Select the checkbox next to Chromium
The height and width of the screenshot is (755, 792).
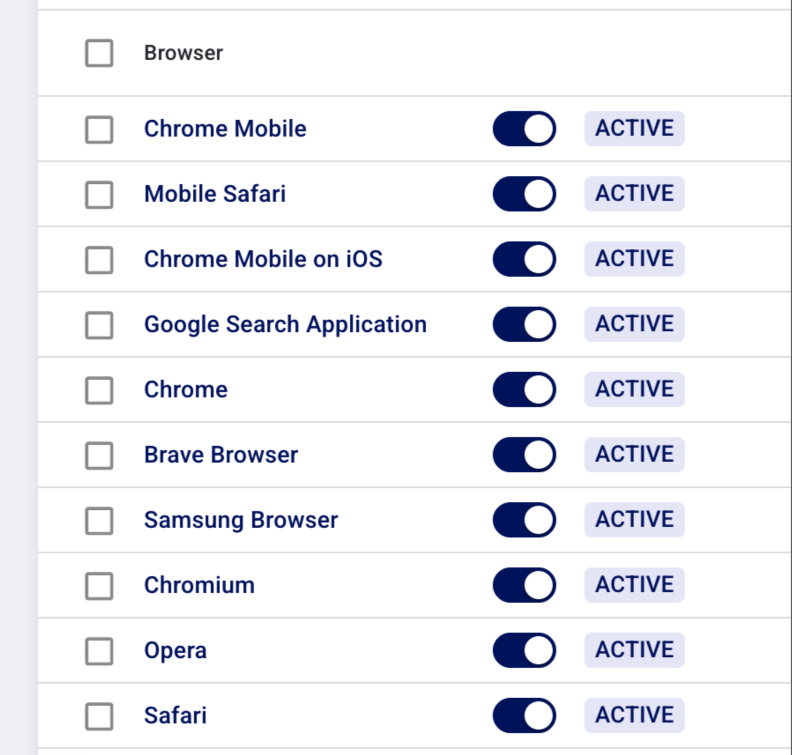coord(99,586)
